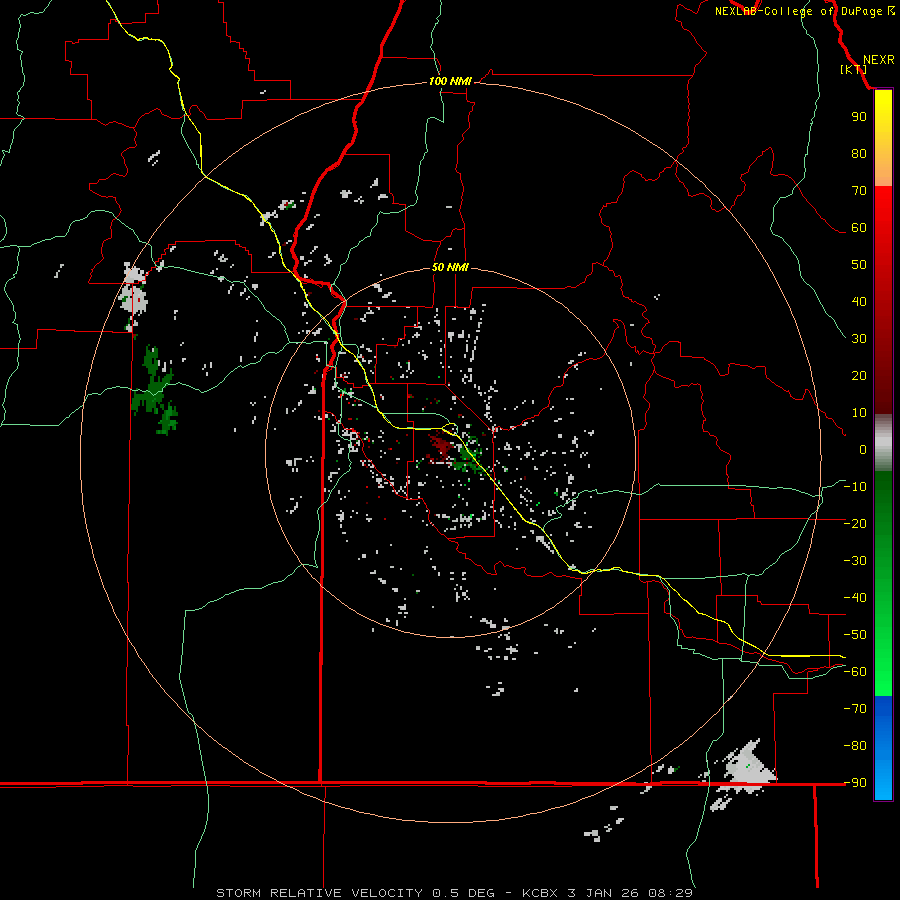Select the positive 40 scale value
This screenshot has width=900, height=900.
[x=859, y=302]
